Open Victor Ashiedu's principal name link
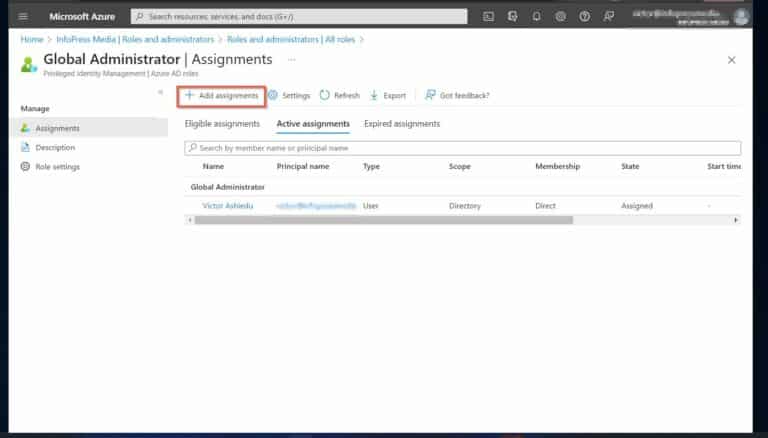This screenshot has height=438, width=768. click(316, 206)
